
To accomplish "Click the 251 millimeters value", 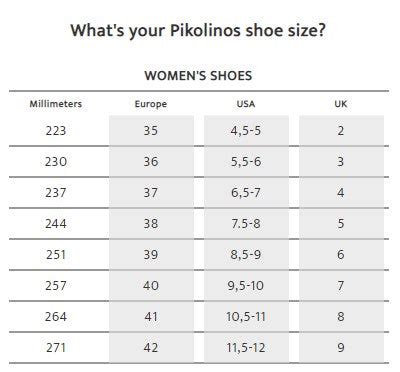I will [56, 255].
